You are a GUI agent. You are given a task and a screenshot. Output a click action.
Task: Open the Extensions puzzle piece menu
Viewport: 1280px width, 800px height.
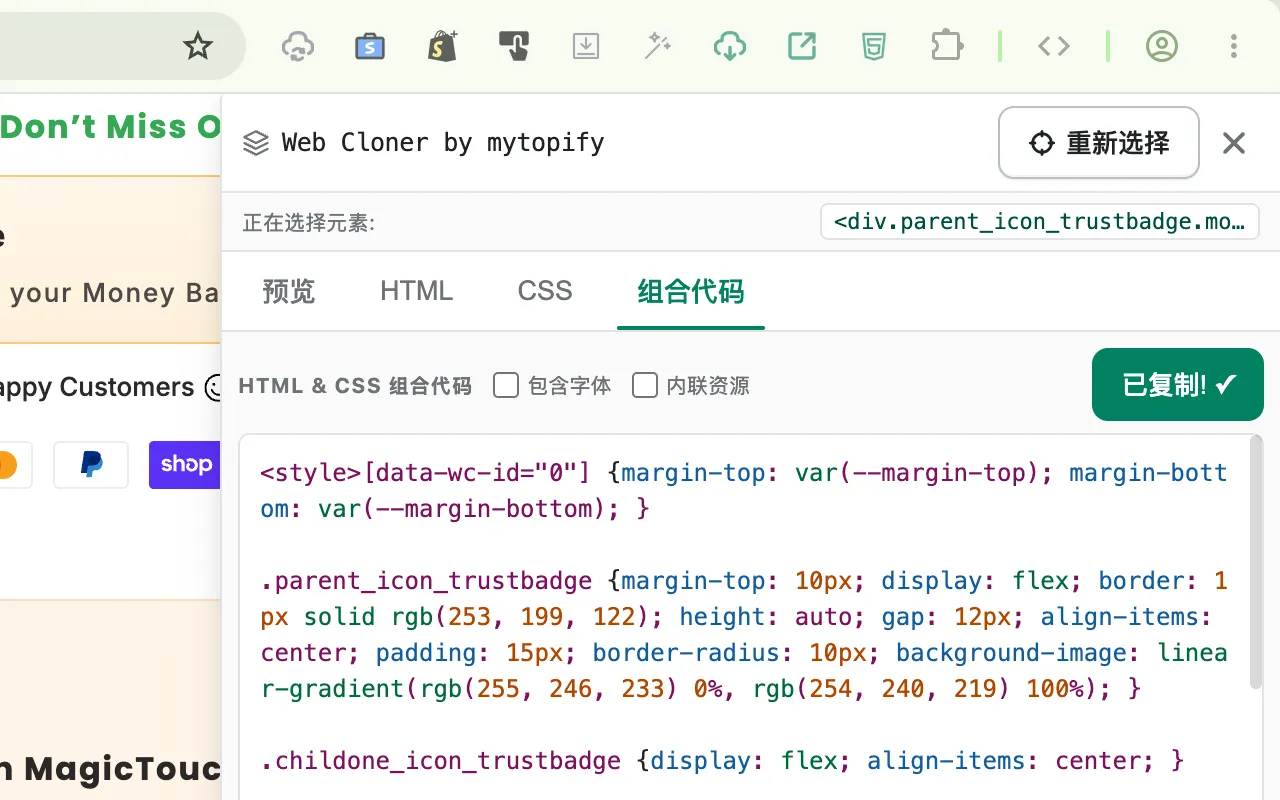click(x=946, y=46)
